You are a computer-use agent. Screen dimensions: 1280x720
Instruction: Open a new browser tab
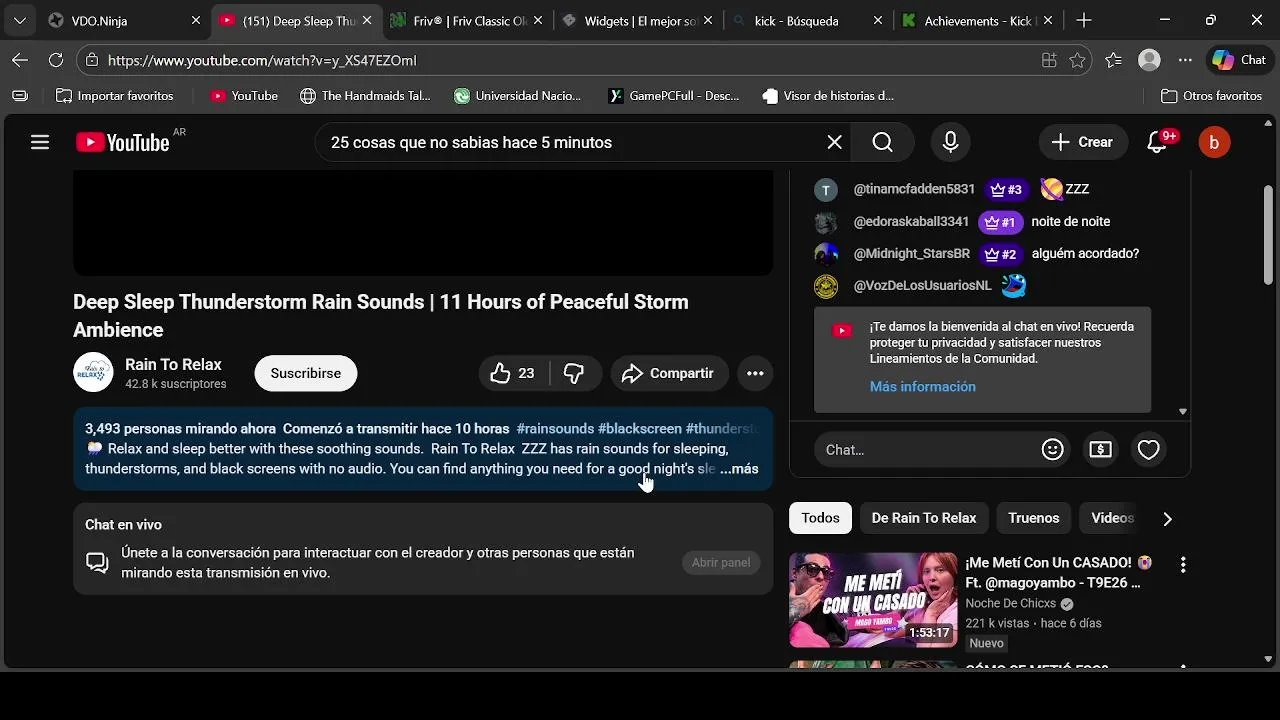pyautogui.click(x=1084, y=20)
